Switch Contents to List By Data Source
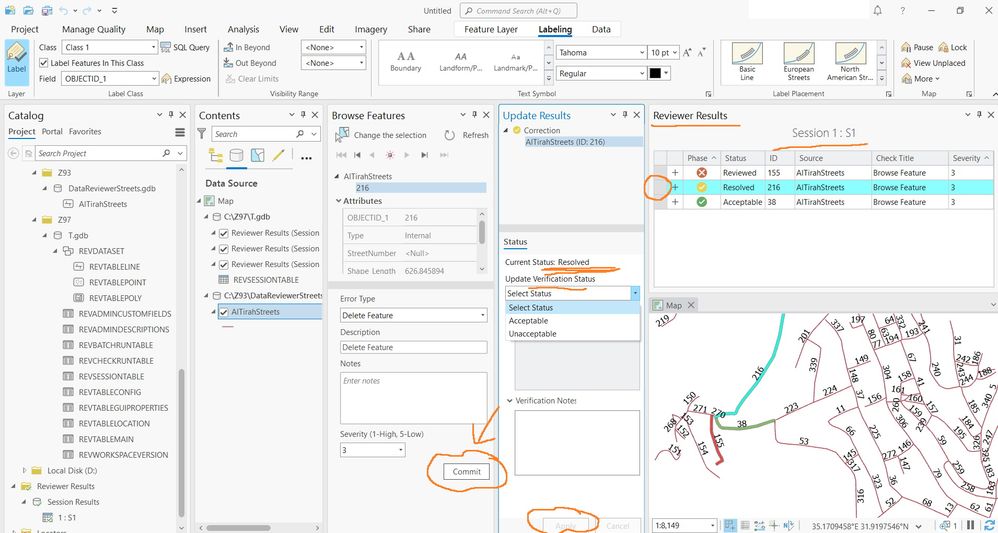The width and height of the screenshot is (998, 533). click(x=236, y=155)
